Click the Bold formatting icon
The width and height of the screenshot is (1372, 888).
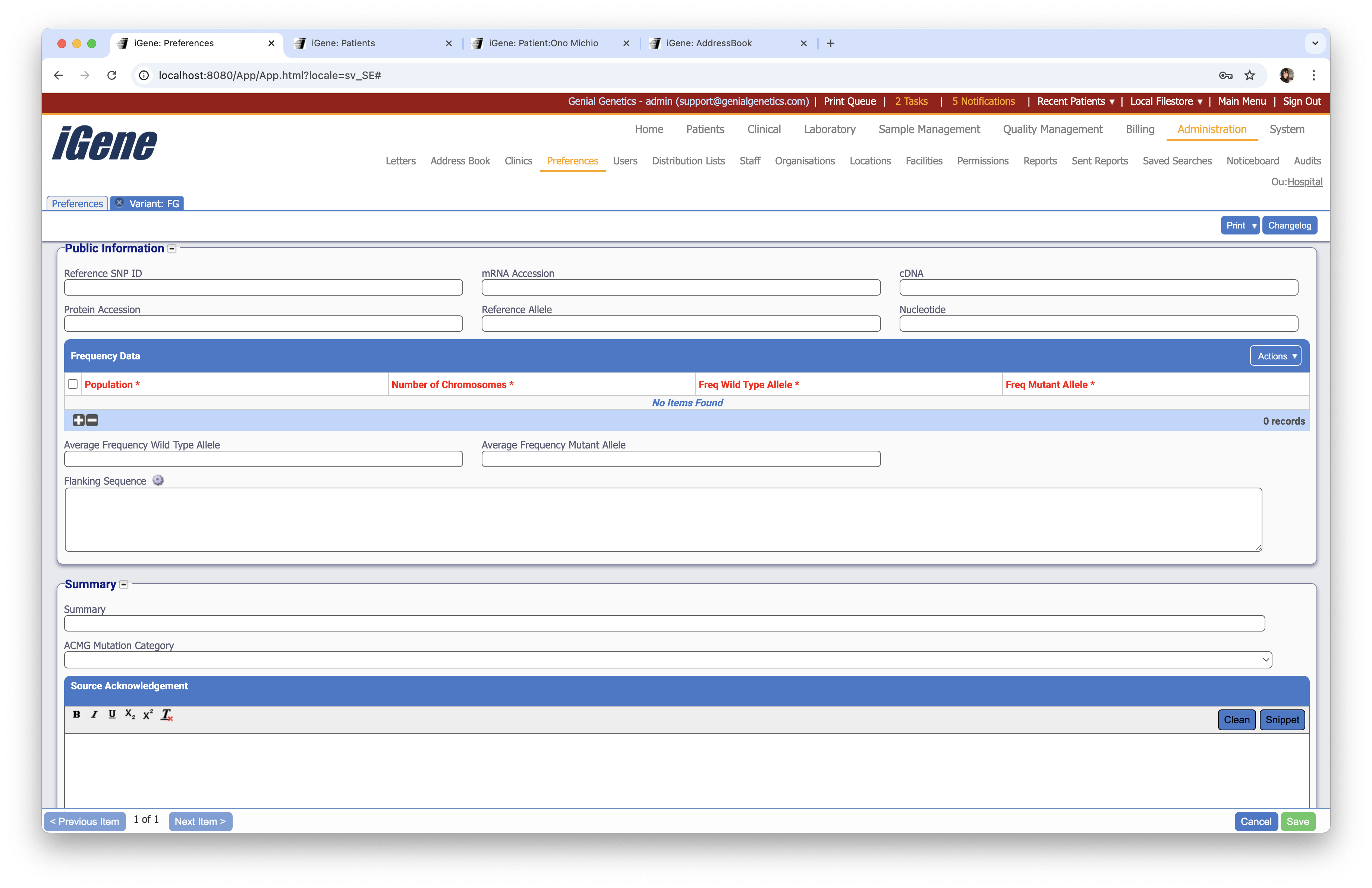point(76,715)
